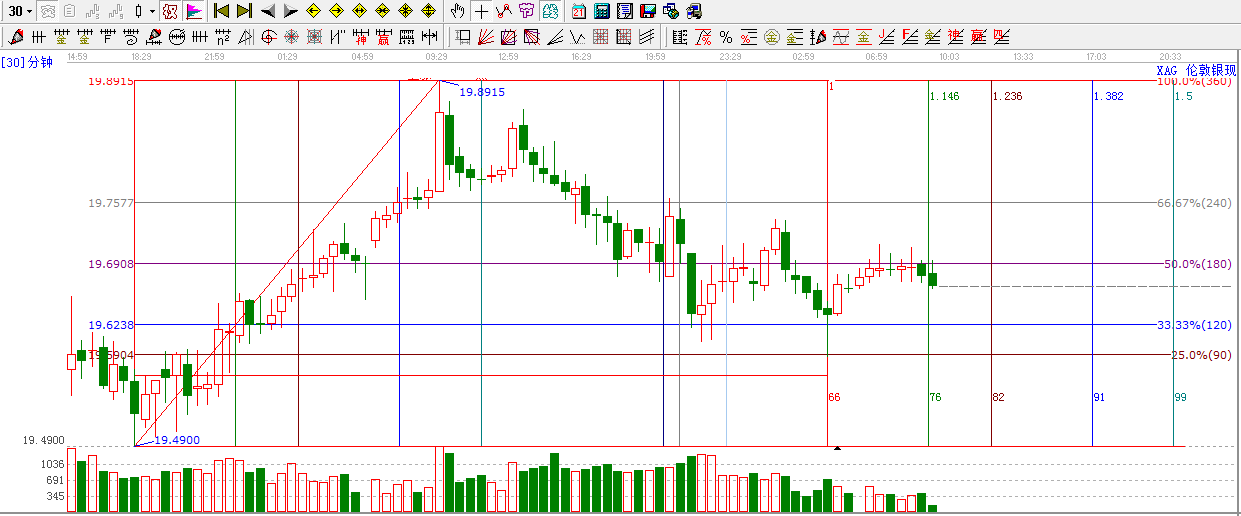Image resolution: width=1241 pixels, height=516 pixels.
Task: Open the calendar date icon
Action: point(579,11)
